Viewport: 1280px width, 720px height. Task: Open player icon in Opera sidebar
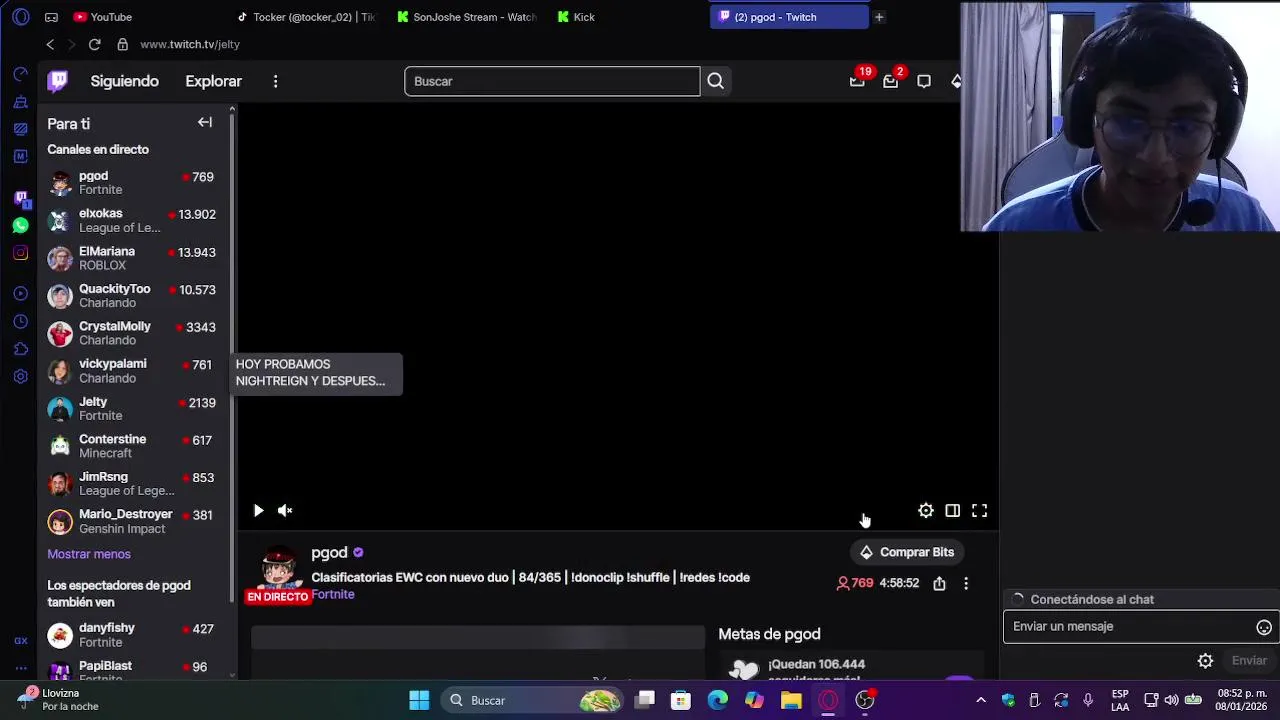point(20,293)
